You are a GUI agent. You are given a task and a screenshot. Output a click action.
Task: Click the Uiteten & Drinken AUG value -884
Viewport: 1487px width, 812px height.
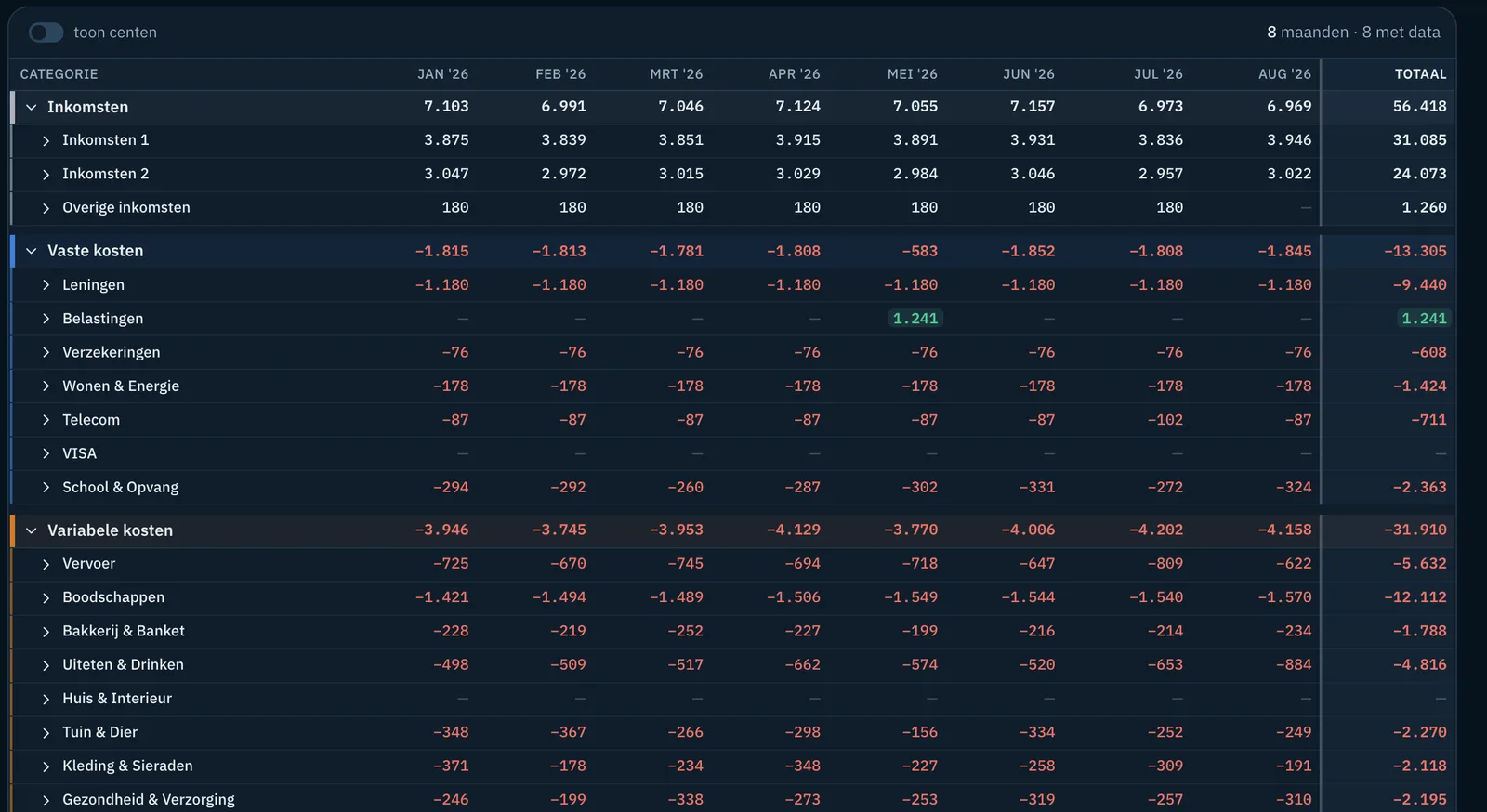1293,665
